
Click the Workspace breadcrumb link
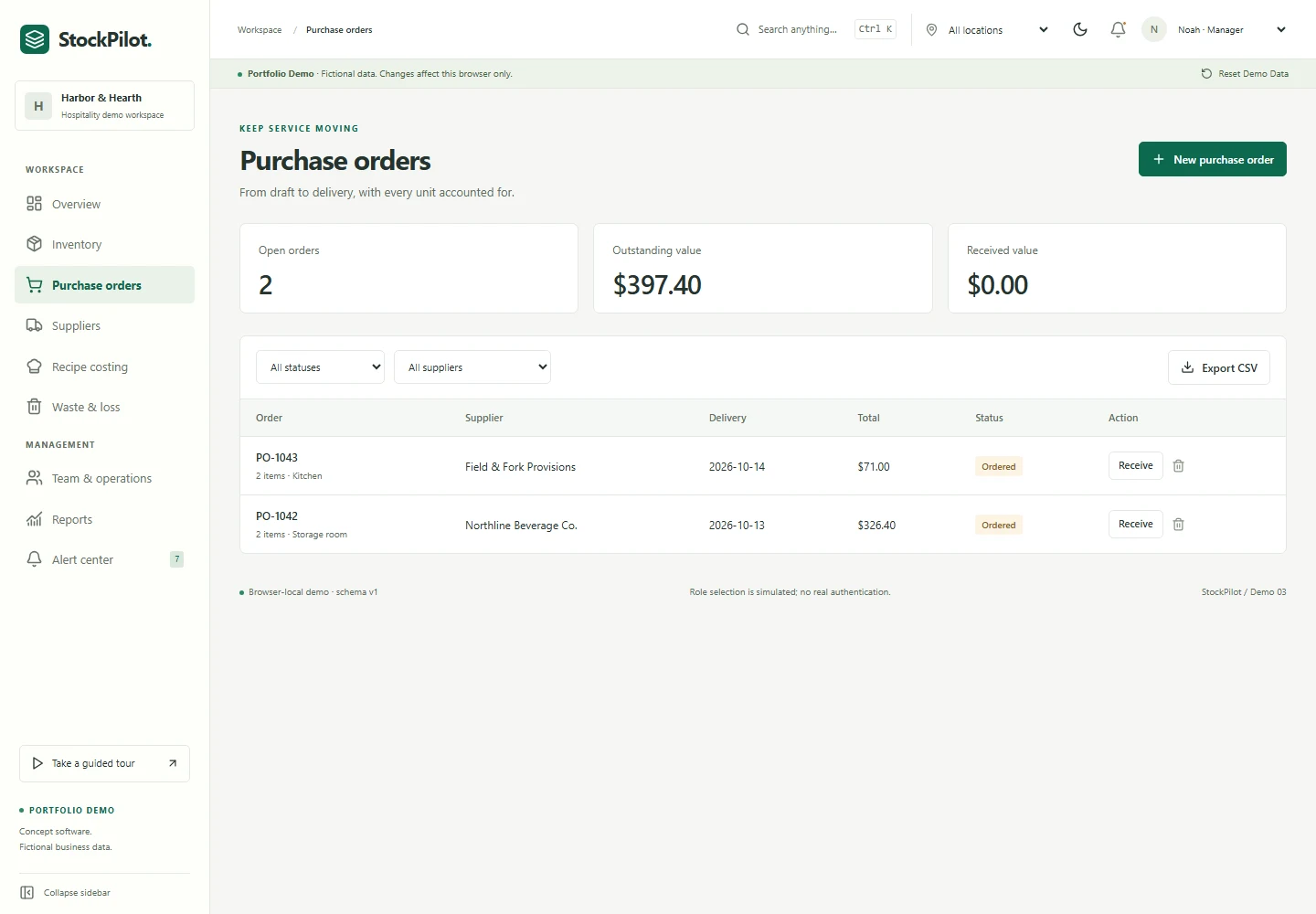point(260,30)
